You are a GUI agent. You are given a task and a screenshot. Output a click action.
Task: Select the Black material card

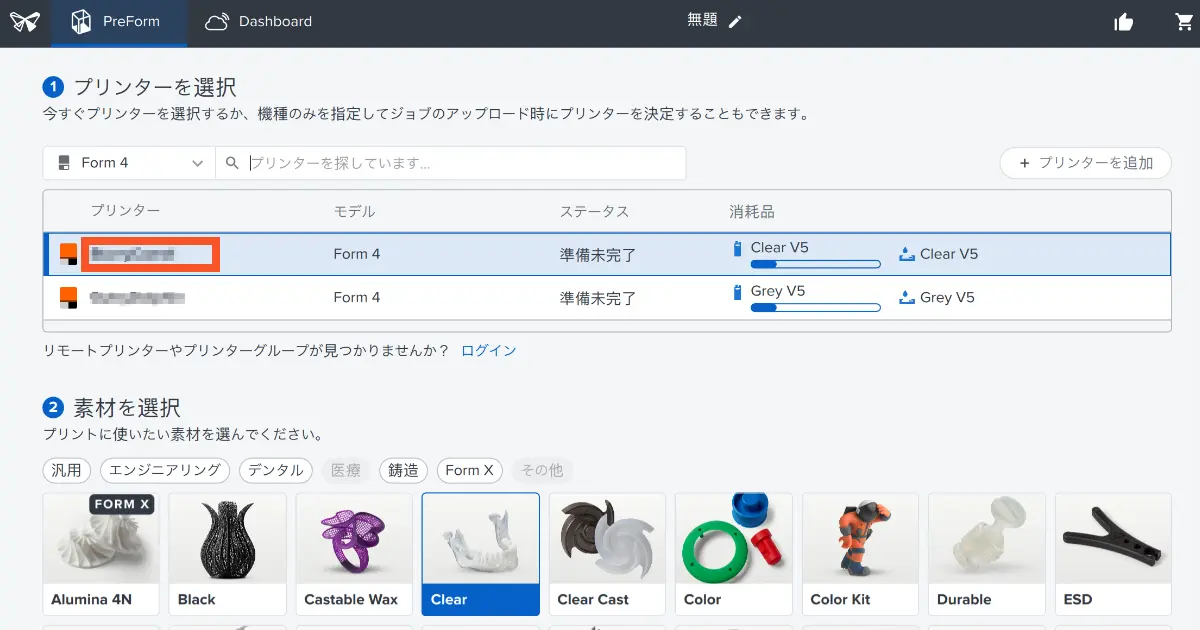pyautogui.click(x=228, y=554)
